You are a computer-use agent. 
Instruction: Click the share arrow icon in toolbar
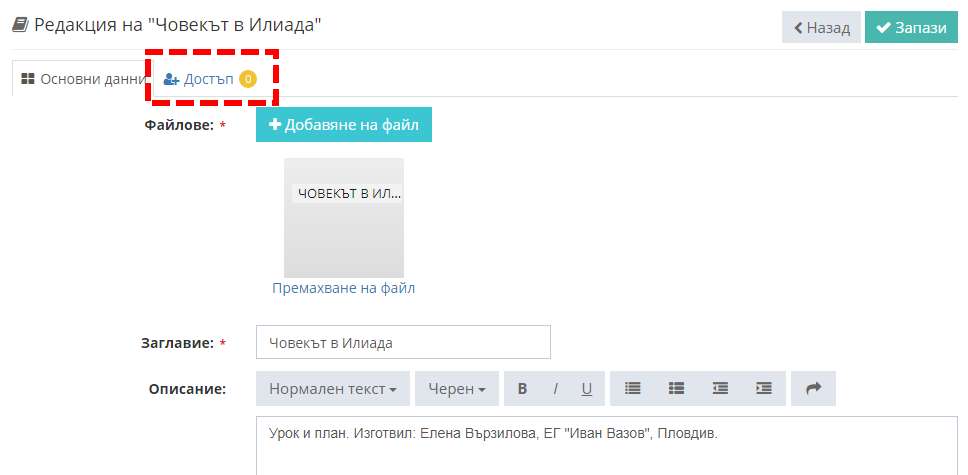pos(814,389)
